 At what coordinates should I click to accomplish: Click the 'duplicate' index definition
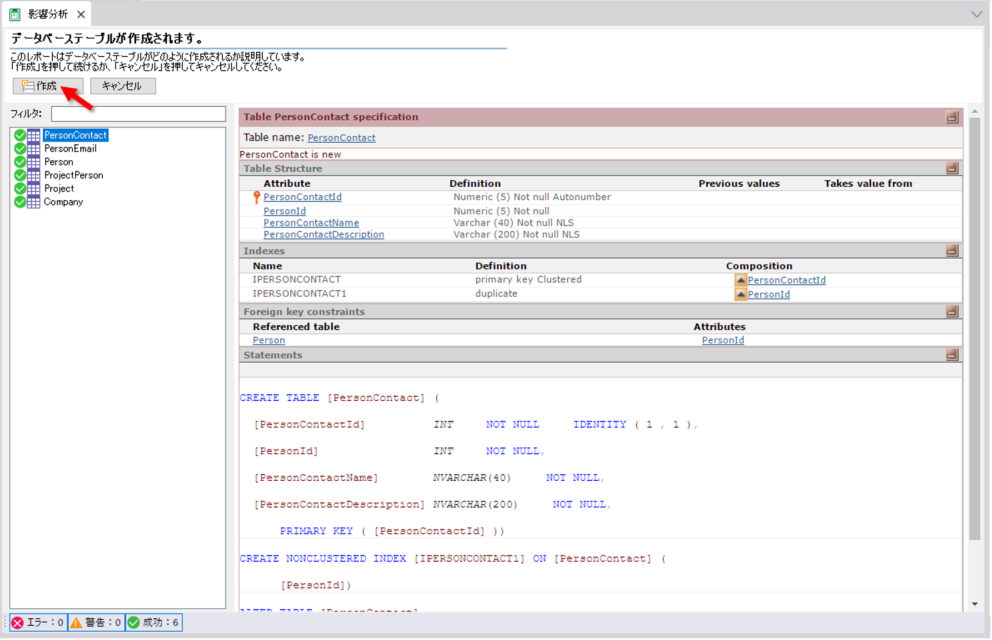(496, 294)
